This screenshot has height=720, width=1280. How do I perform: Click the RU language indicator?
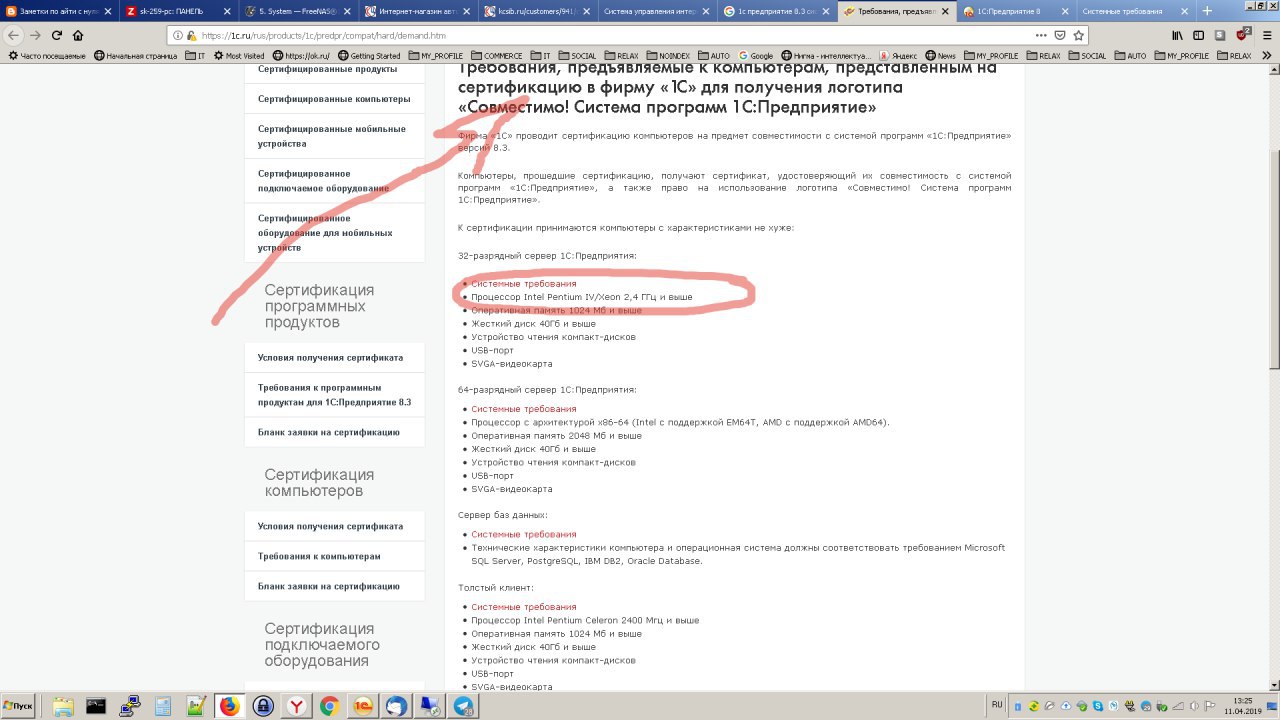[x=997, y=705]
